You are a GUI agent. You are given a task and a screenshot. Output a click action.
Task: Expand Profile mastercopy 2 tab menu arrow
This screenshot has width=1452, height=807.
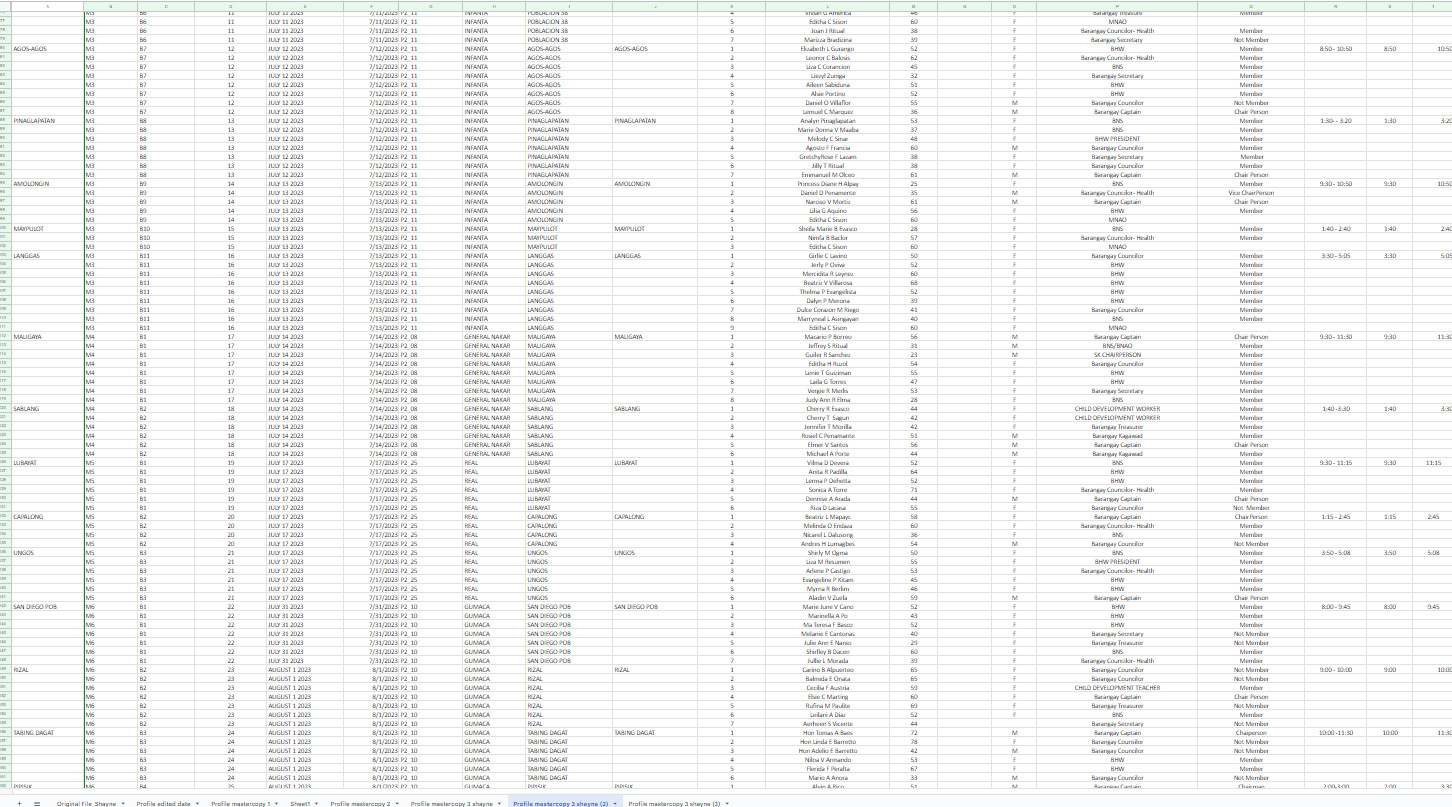pyautogui.click(x=397, y=803)
